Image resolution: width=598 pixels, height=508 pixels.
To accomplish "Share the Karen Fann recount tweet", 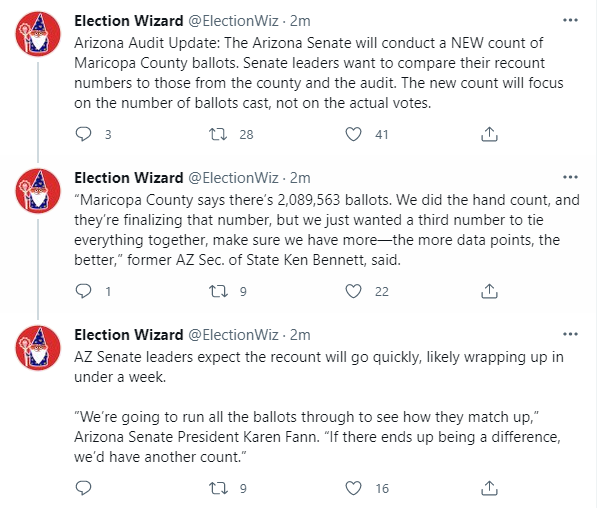I will [x=489, y=488].
